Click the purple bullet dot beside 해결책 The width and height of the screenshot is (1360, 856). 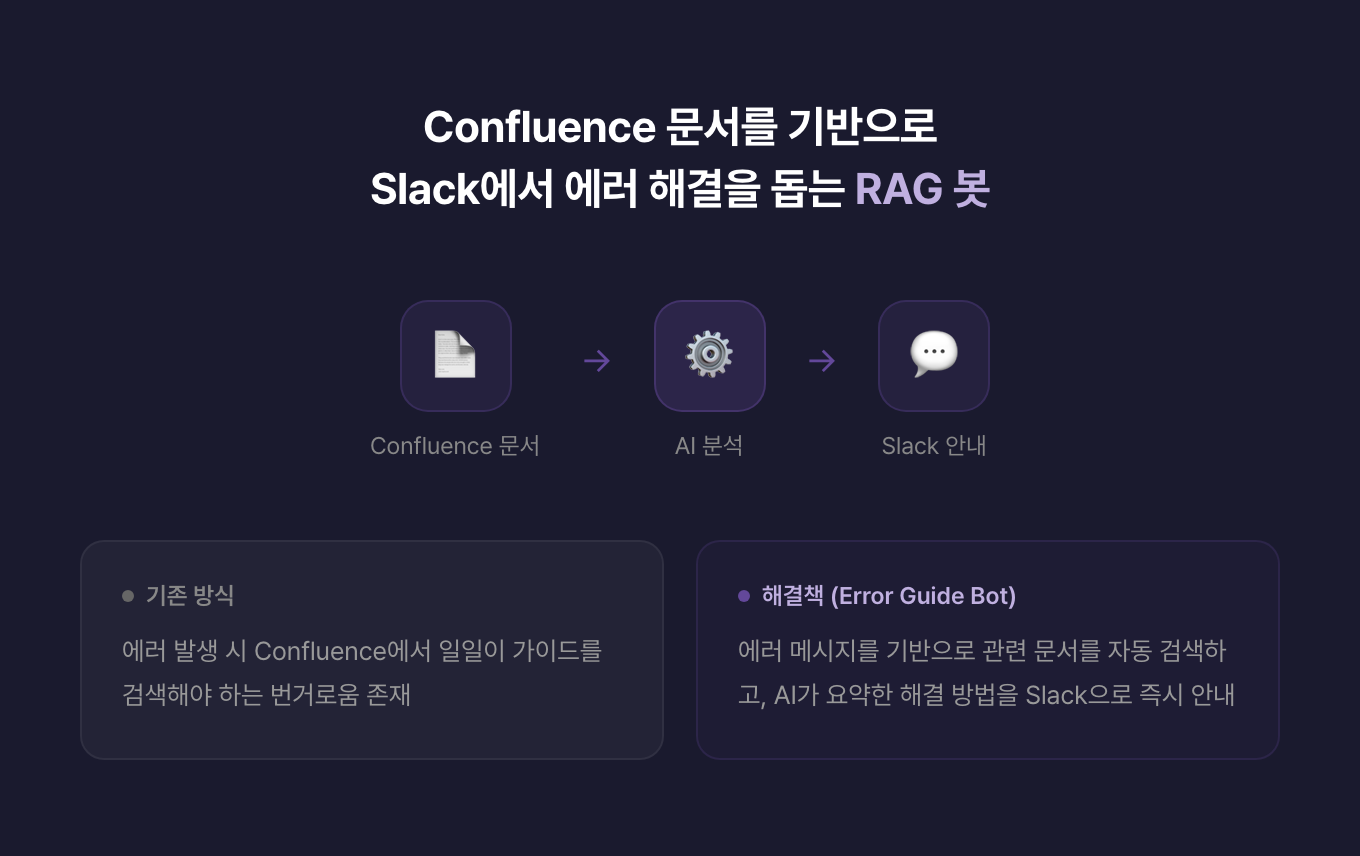click(x=744, y=596)
